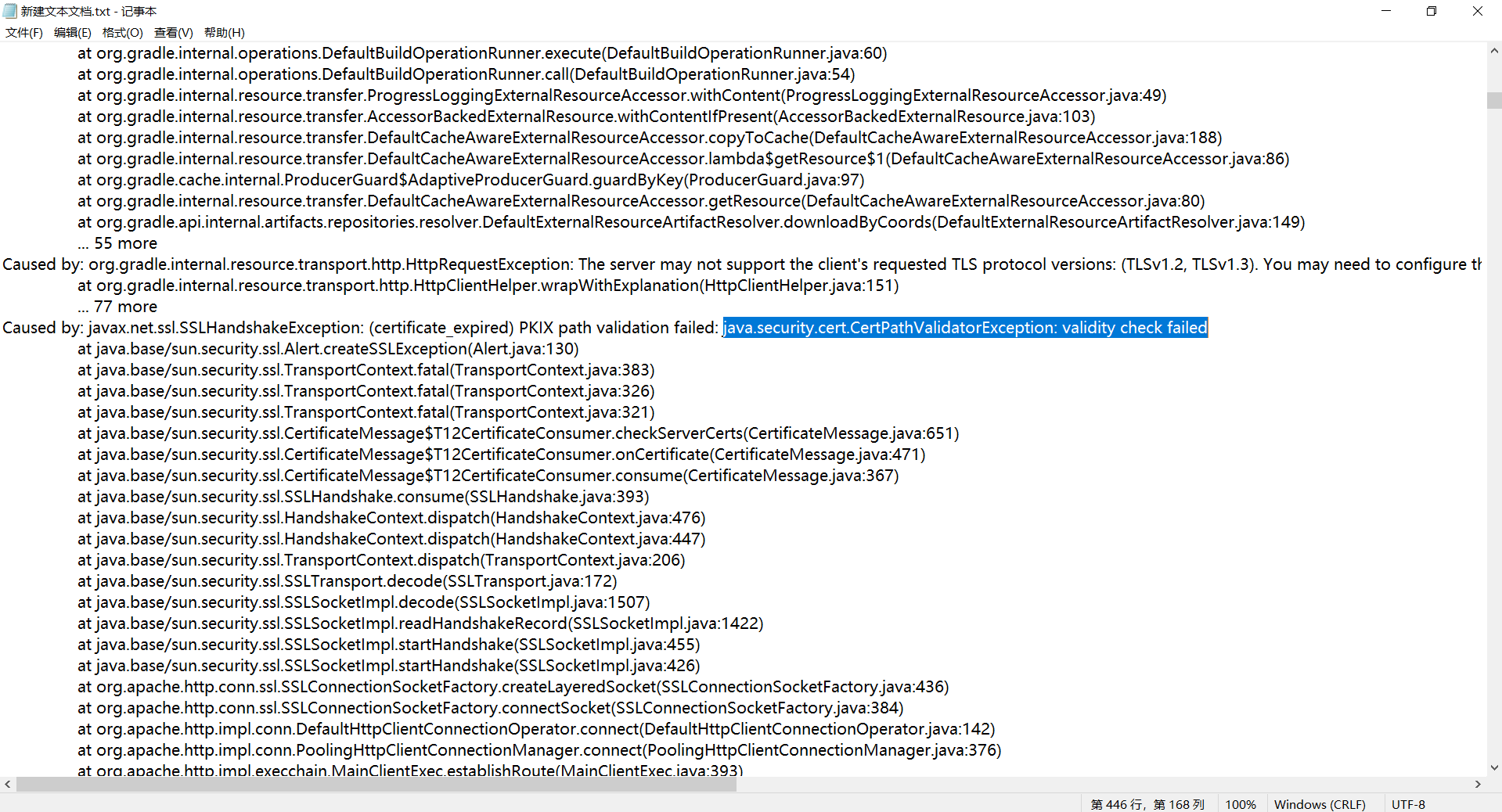
Task: Click the horizontal scrollbar left arrow
Action: click(x=8, y=784)
